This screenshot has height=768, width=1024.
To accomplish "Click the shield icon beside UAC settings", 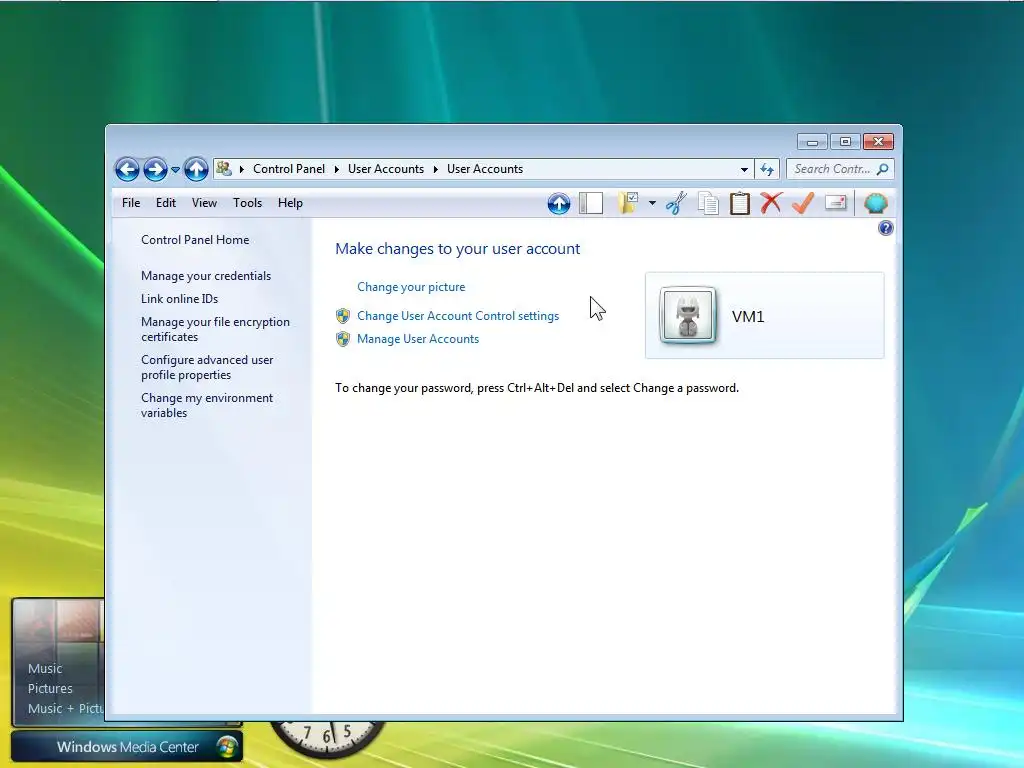I will pyautogui.click(x=343, y=316).
